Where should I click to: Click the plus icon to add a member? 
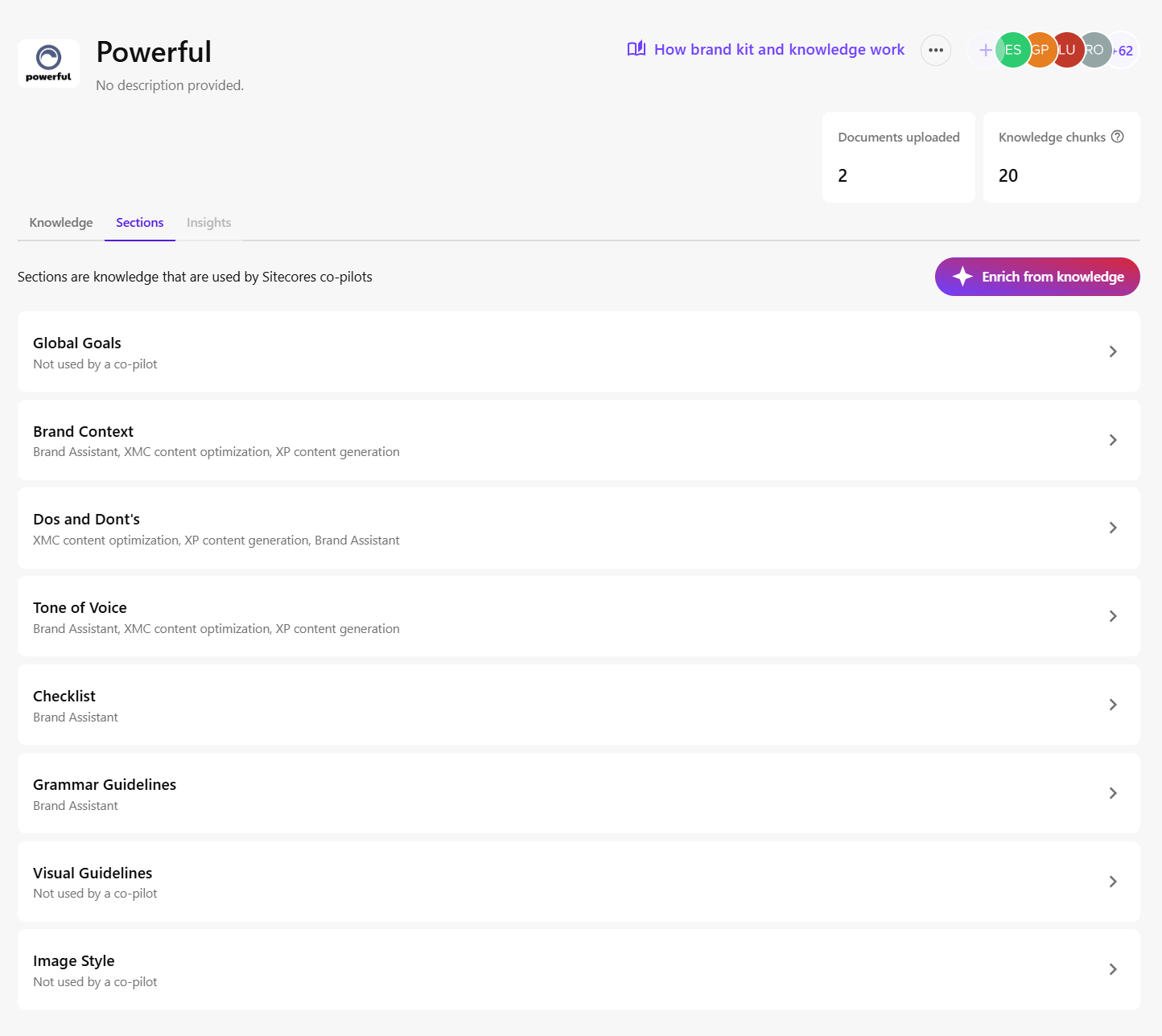point(985,50)
